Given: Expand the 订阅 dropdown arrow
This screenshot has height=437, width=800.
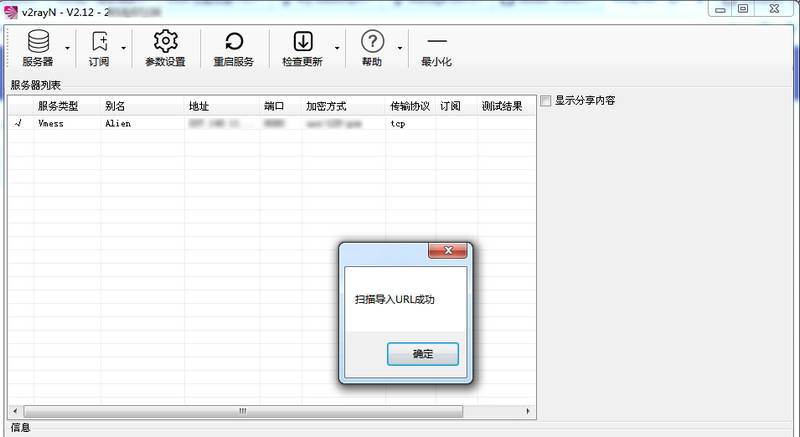Looking at the screenshot, I should click(x=124, y=47).
